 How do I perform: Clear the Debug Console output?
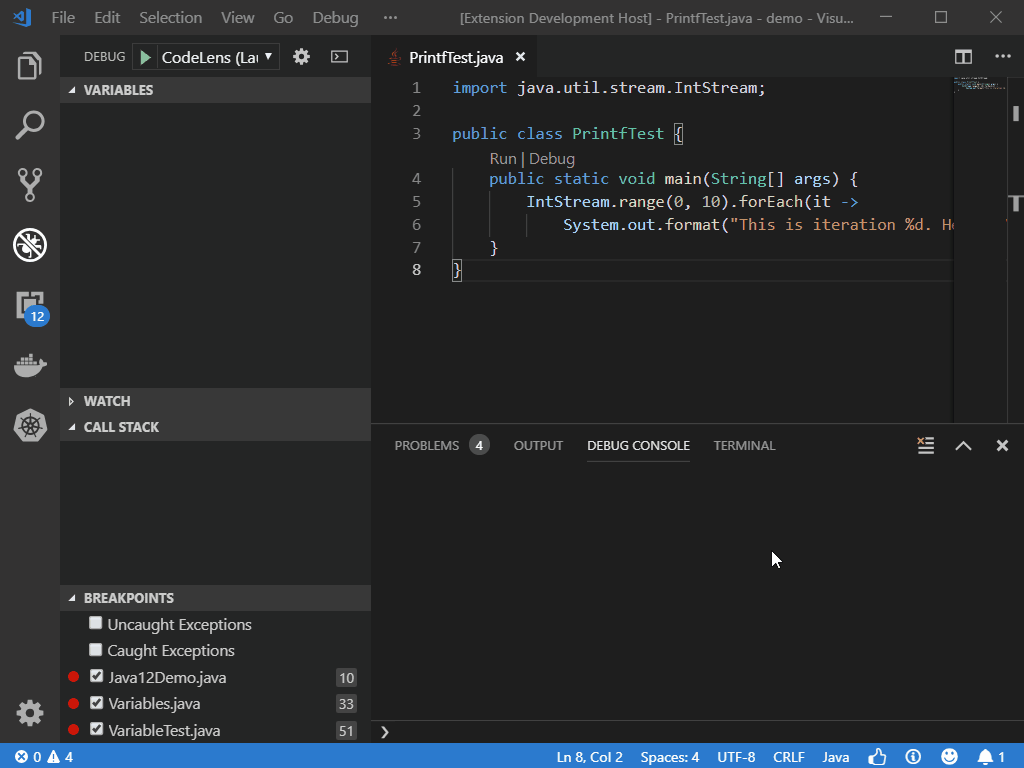coord(925,445)
